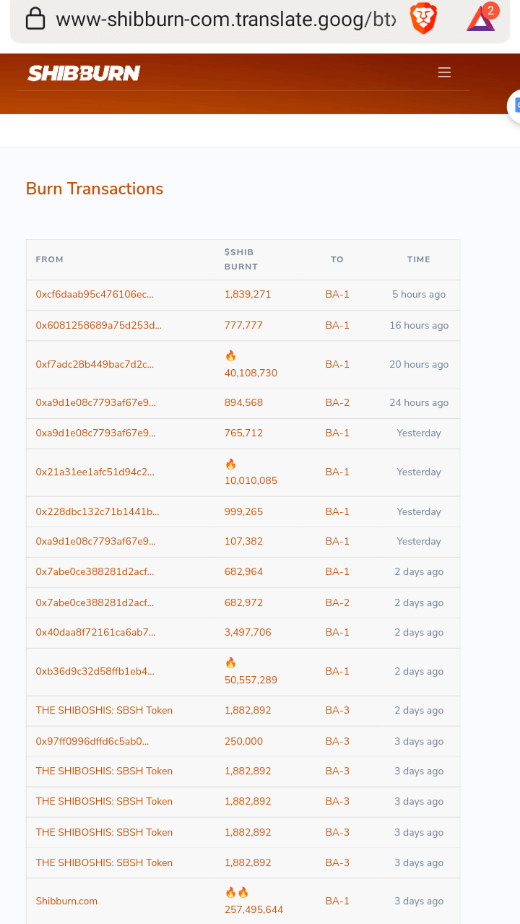Click the '5 hours ago' time

(419, 295)
